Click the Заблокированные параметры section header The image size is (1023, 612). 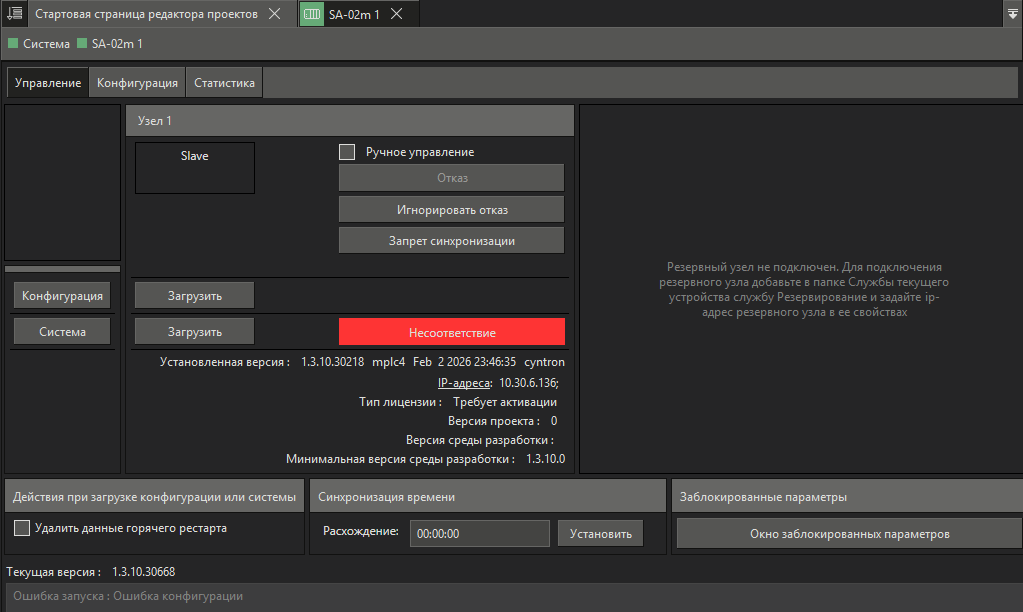[x=847, y=497]
